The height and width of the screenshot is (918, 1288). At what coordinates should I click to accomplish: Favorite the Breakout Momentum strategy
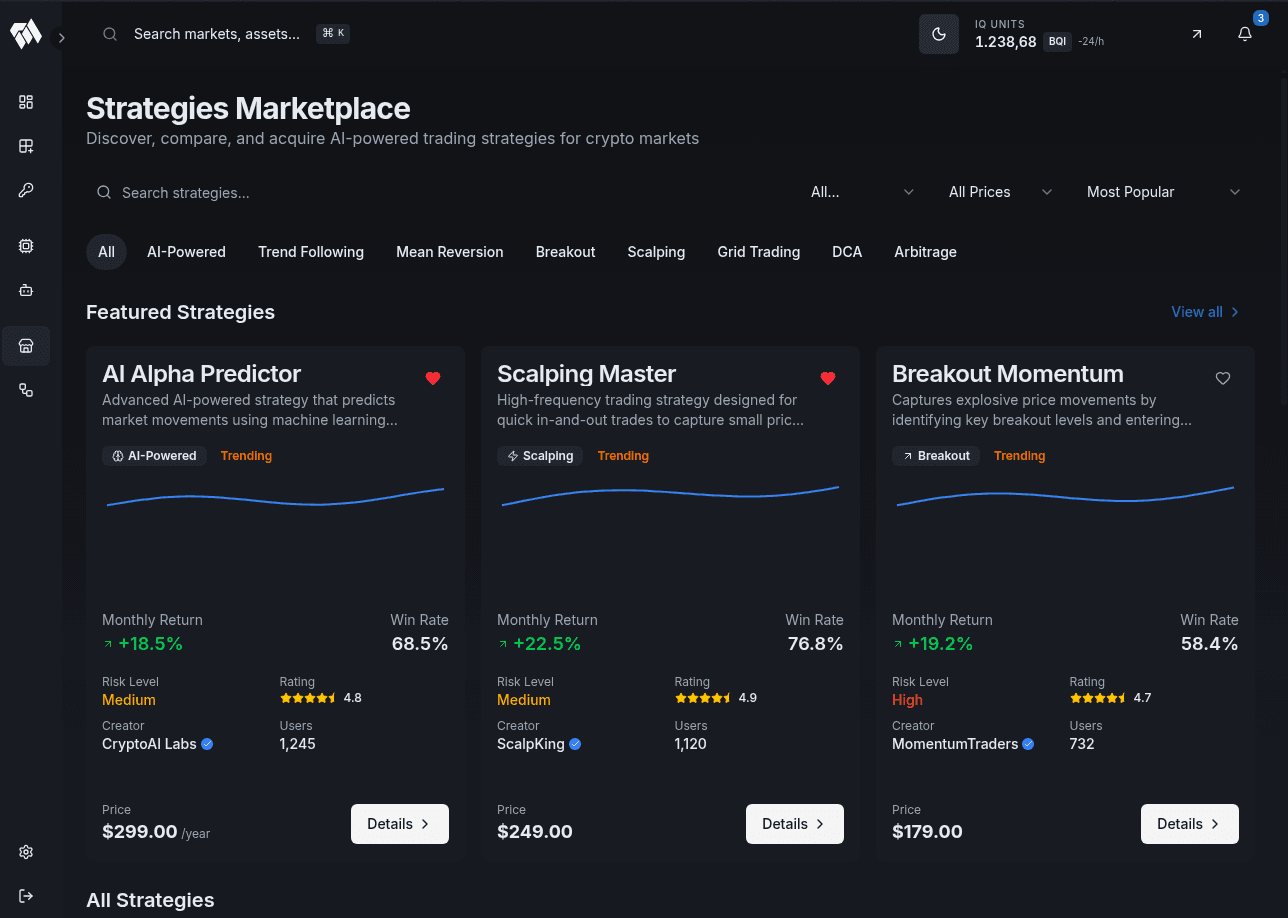point(1223,378)
